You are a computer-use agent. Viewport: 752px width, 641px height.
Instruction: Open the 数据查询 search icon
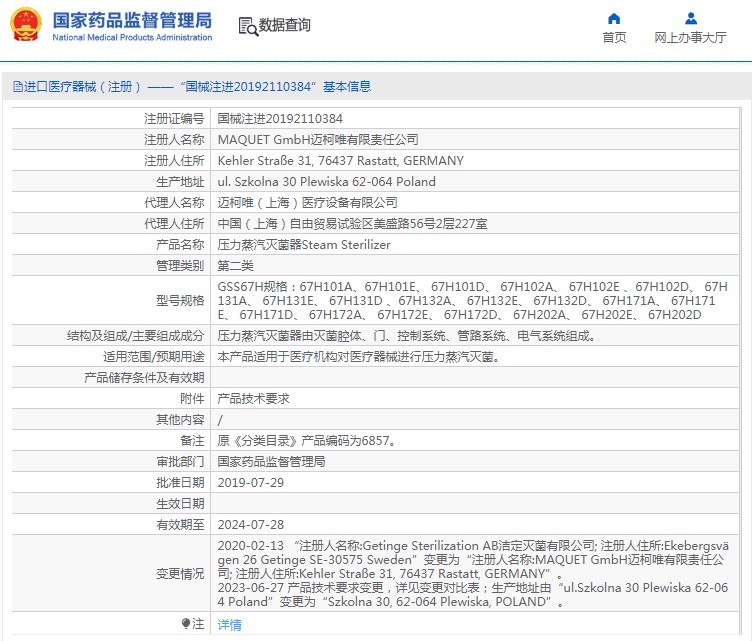pos(248,26)
